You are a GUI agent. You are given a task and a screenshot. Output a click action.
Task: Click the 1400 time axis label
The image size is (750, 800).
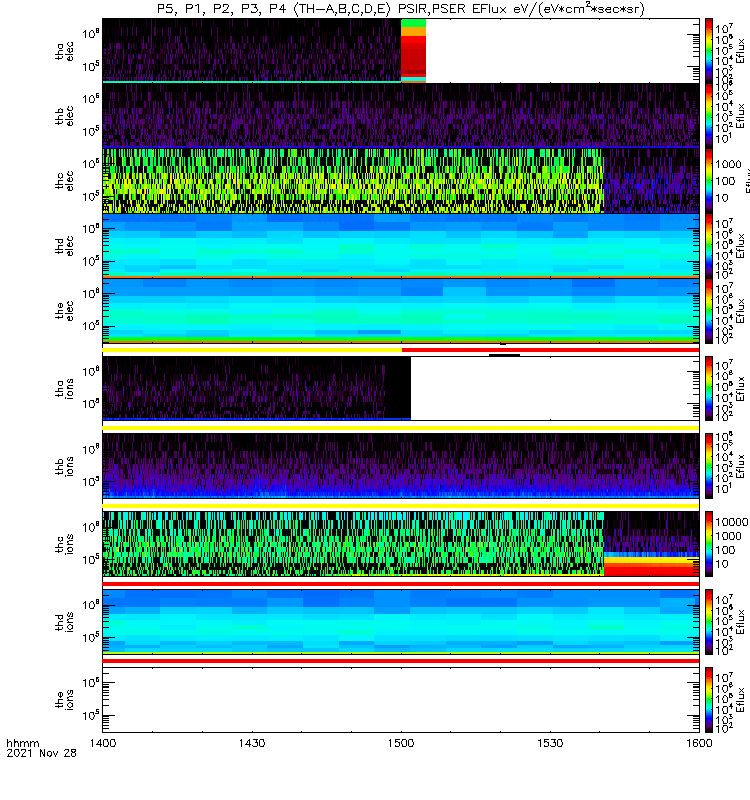point(103,743)
